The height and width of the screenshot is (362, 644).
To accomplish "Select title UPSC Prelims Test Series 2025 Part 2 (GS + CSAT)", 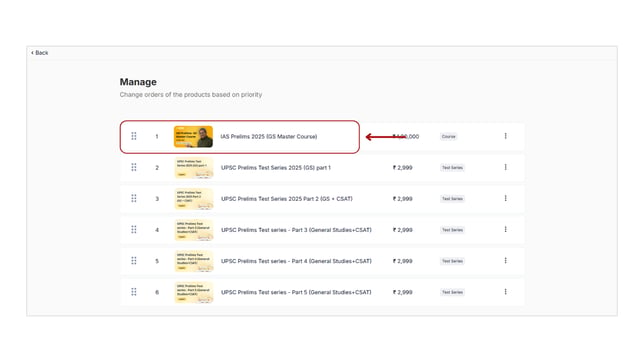I will pyautogui.click(x=287, y=199).
